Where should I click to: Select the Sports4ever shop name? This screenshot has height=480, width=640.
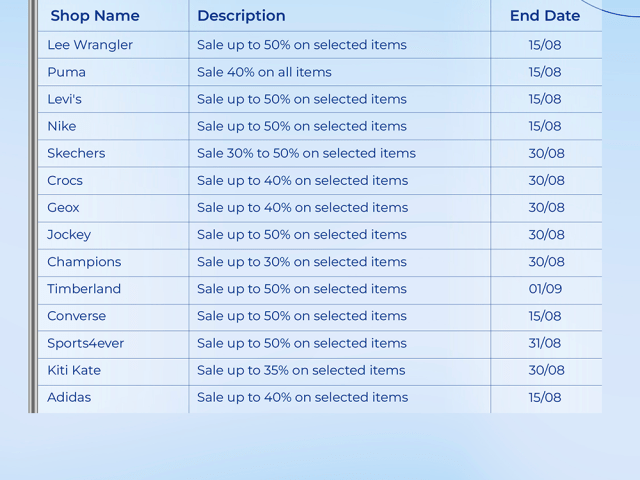[86, 343]
